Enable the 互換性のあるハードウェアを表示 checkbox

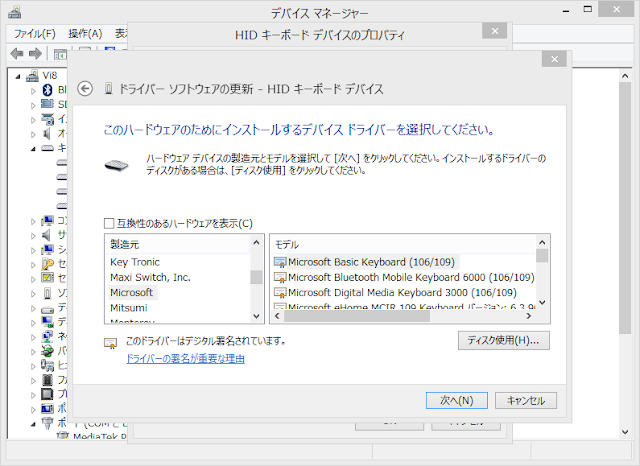point(109,223)
